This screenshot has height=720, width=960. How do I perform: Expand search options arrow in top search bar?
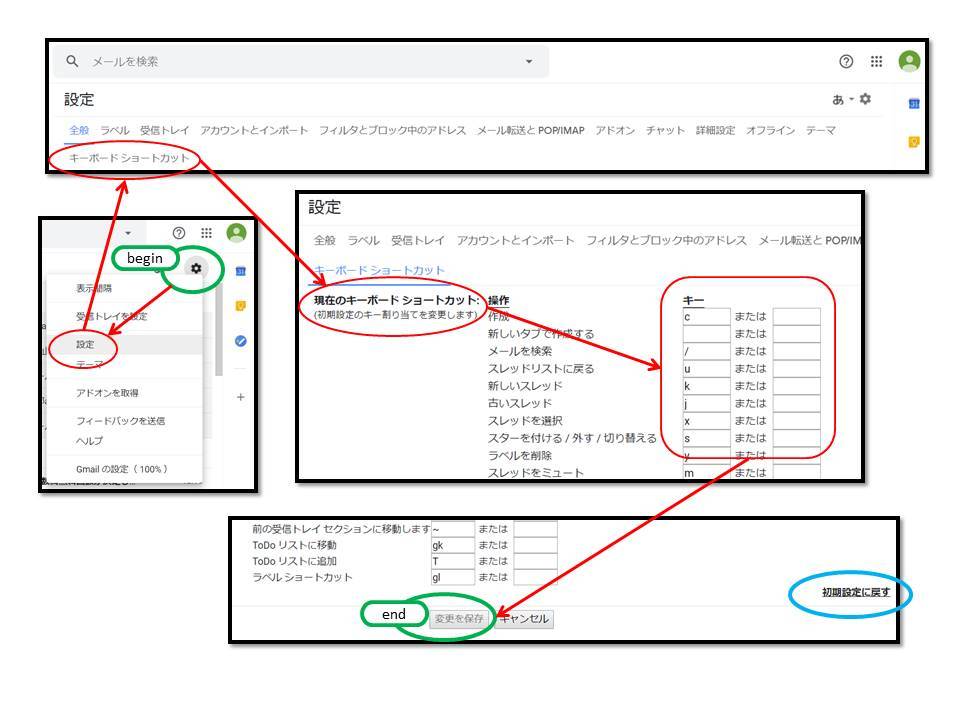529,61
